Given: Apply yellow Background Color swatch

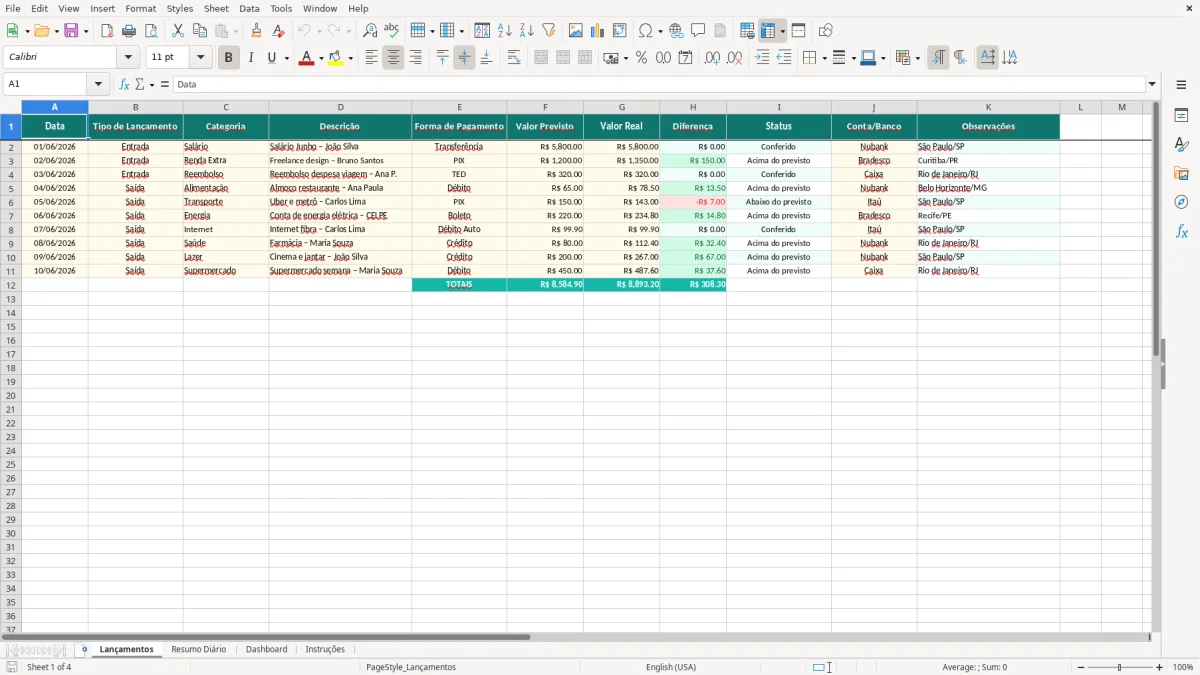Looking at the screenshot, I should [336, 58].
